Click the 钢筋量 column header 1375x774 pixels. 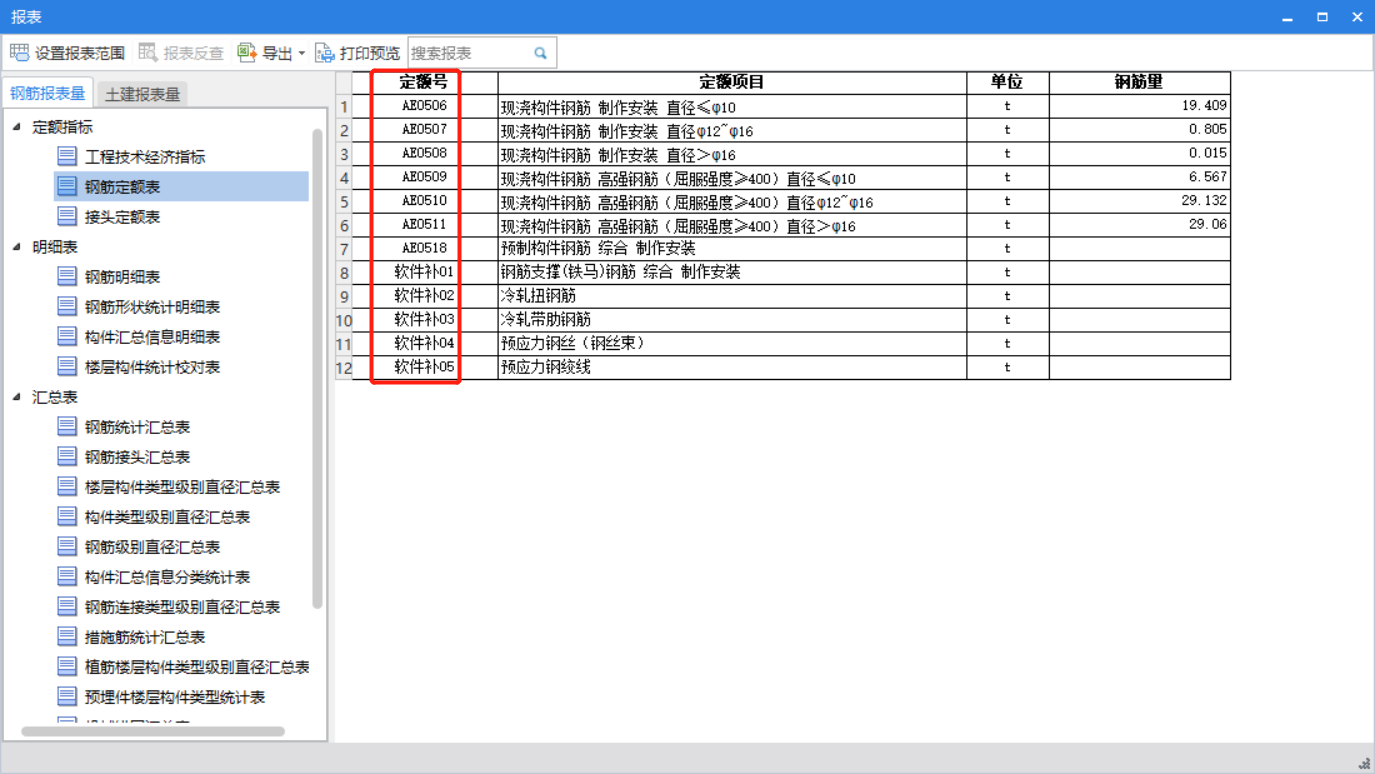tap(1139, 82)
